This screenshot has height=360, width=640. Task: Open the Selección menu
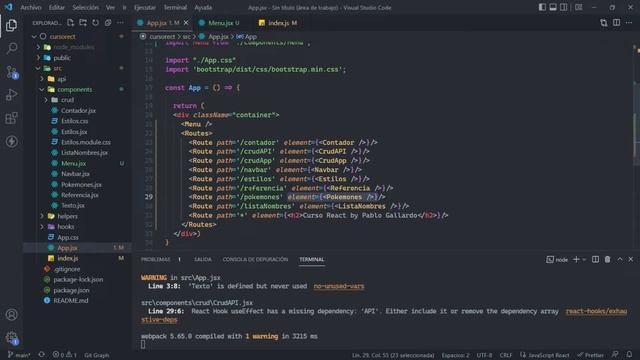click(x=85, y=7)
